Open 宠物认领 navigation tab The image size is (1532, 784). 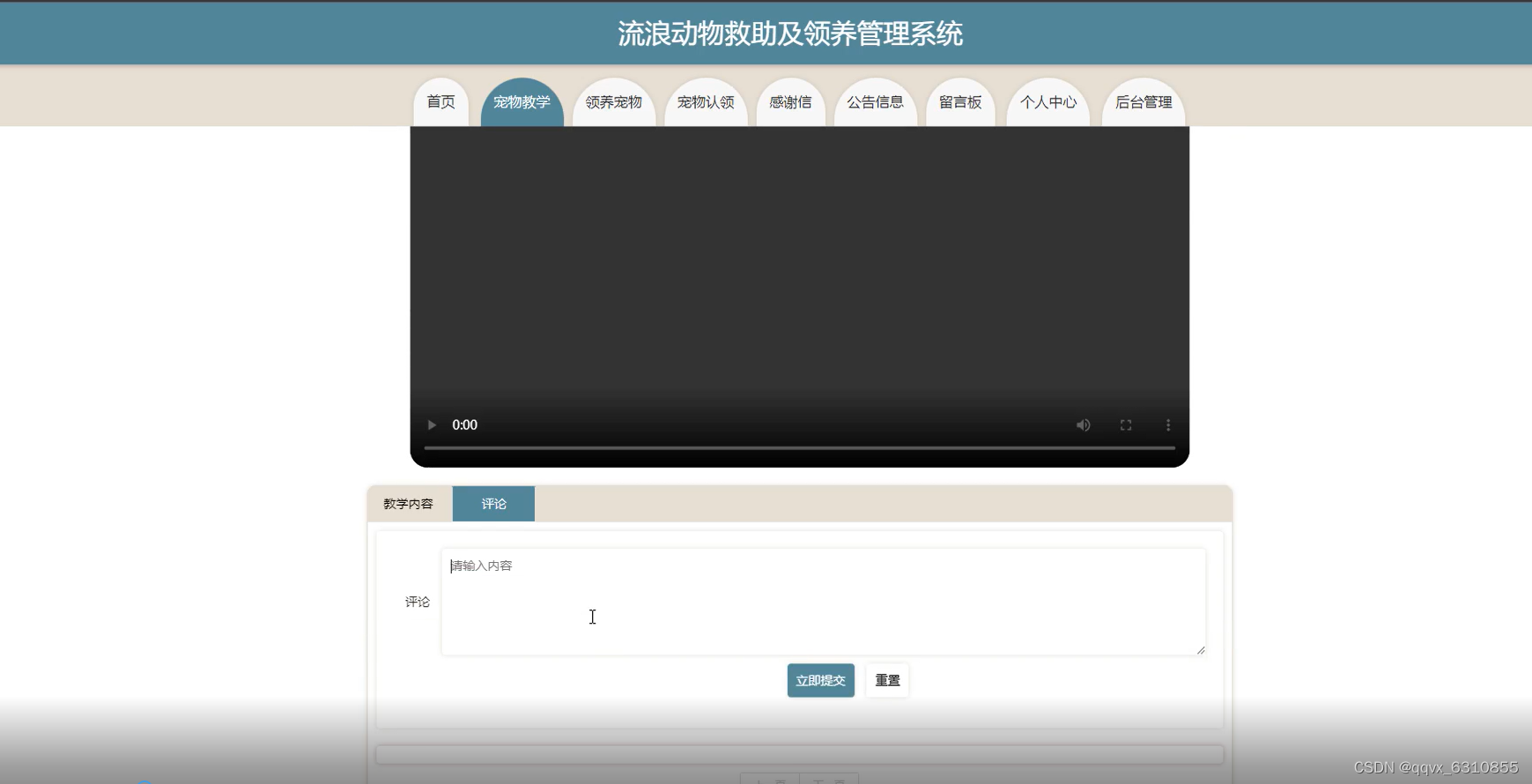pos(706,102)
